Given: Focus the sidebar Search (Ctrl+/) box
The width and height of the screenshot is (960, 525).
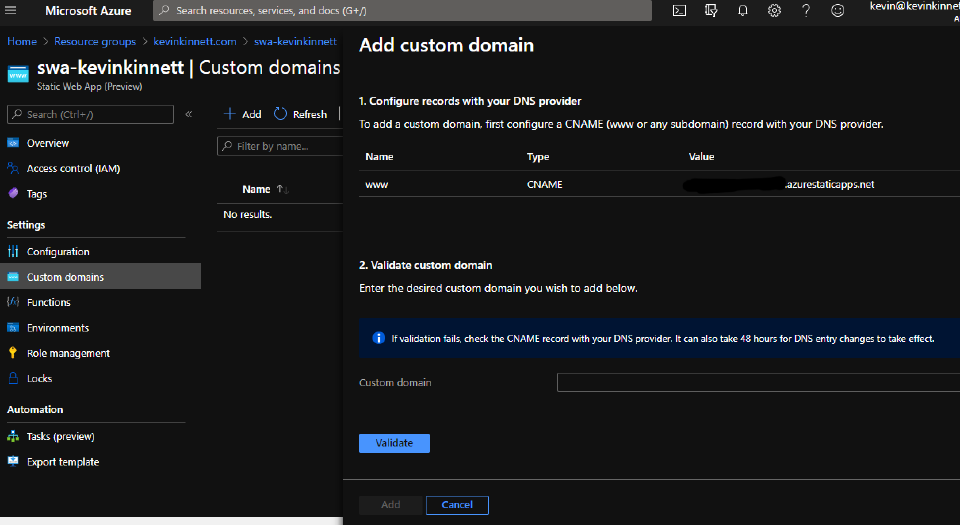Looking at the screenshot, I should tap(91, 114).
